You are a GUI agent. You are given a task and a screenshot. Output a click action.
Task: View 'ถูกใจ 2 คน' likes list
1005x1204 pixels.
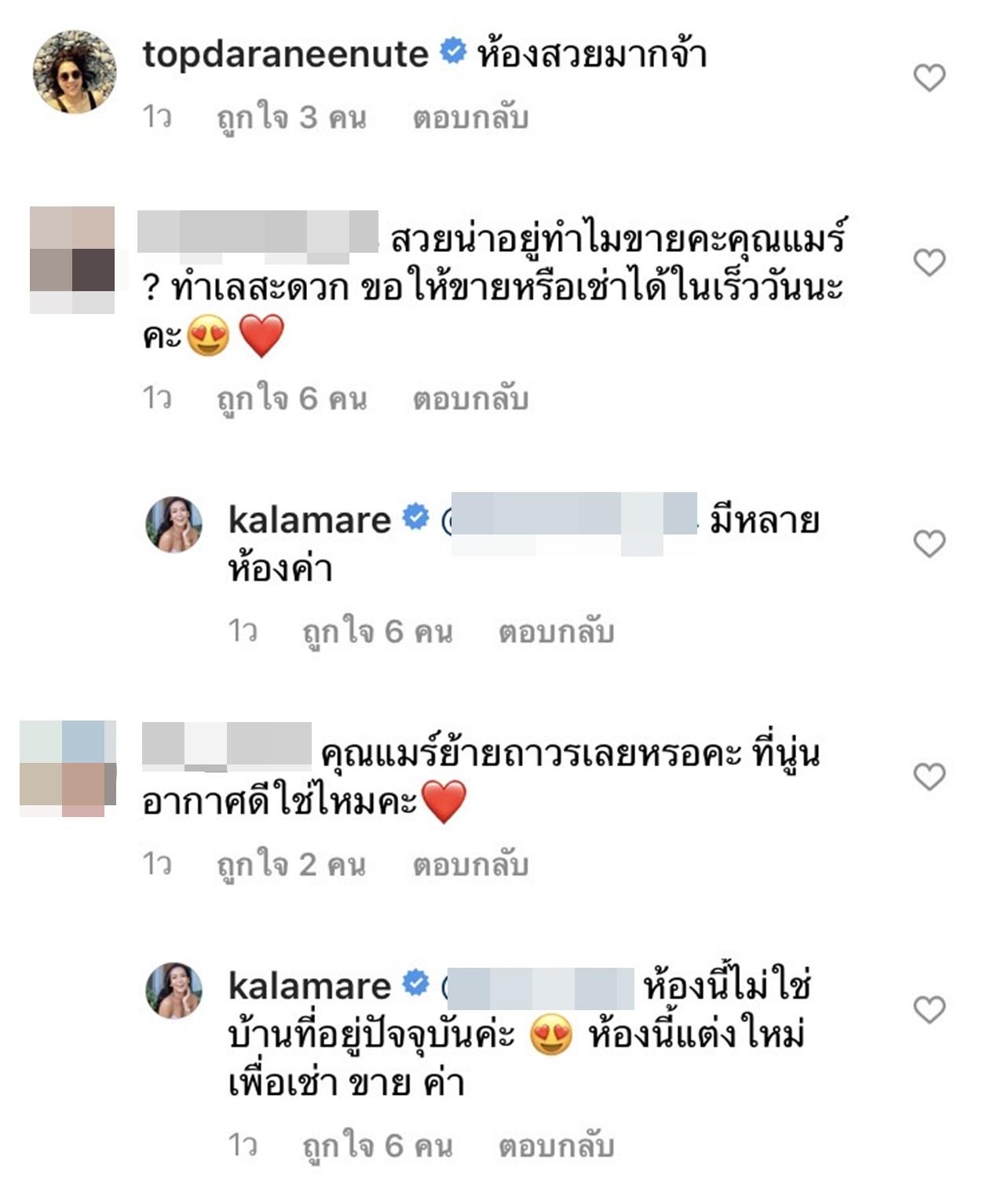(x=292, y=864)
